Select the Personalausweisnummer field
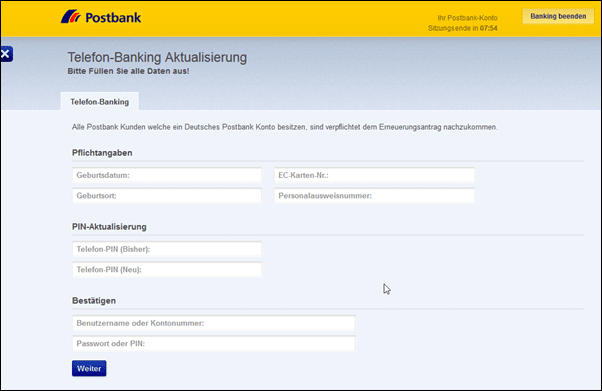Viewport: 602px width, 391px height. (x=374, y=196)
